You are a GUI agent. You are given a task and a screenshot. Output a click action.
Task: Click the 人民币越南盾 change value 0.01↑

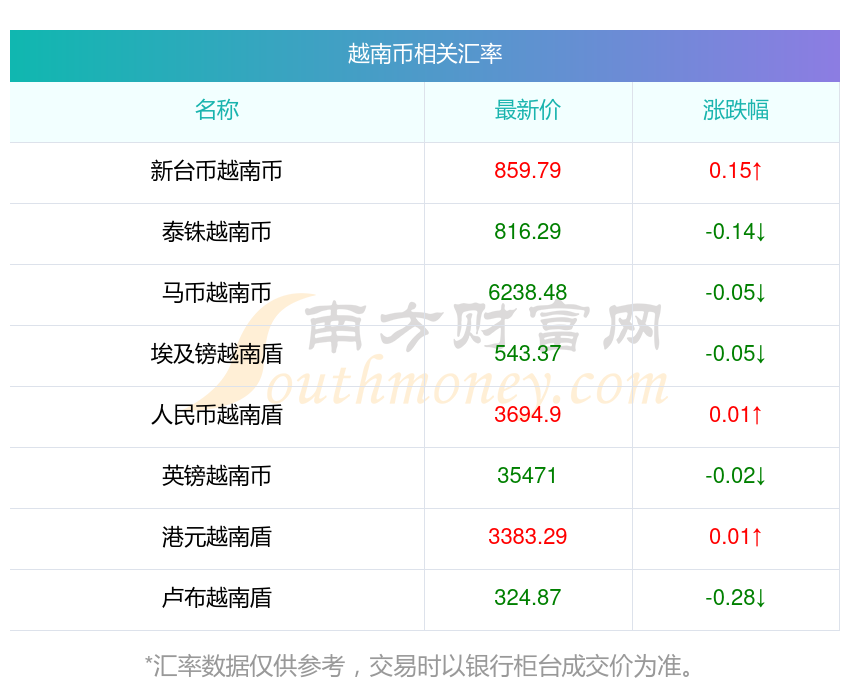(736, 415)
